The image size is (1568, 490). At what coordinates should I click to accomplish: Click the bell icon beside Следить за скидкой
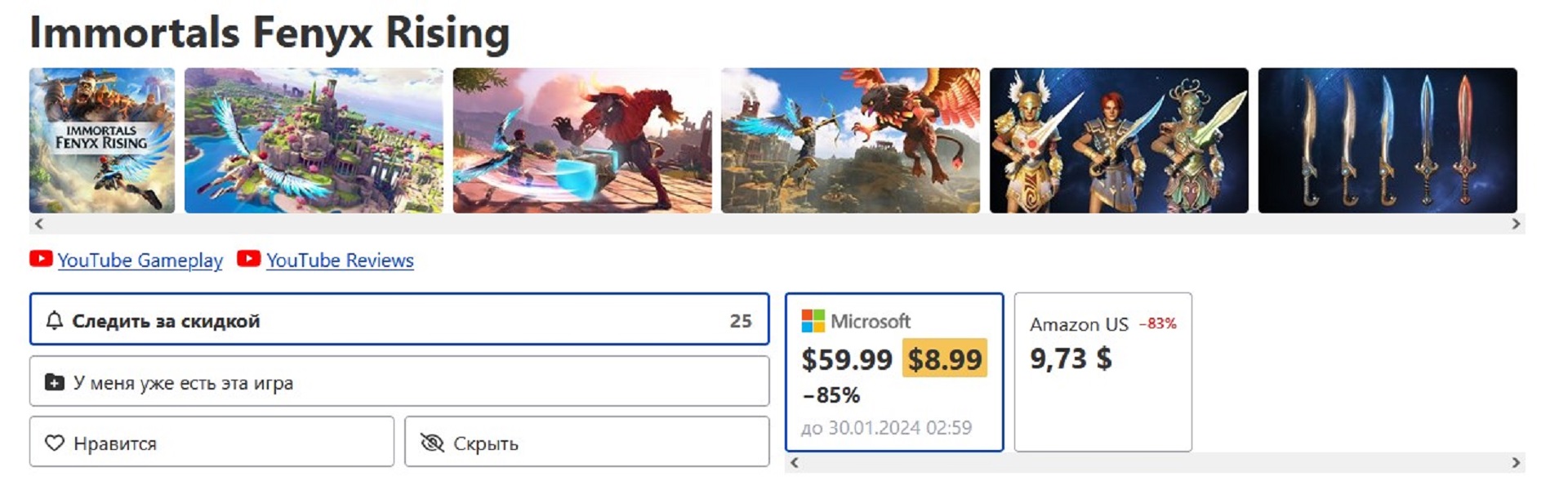point(54,321)
